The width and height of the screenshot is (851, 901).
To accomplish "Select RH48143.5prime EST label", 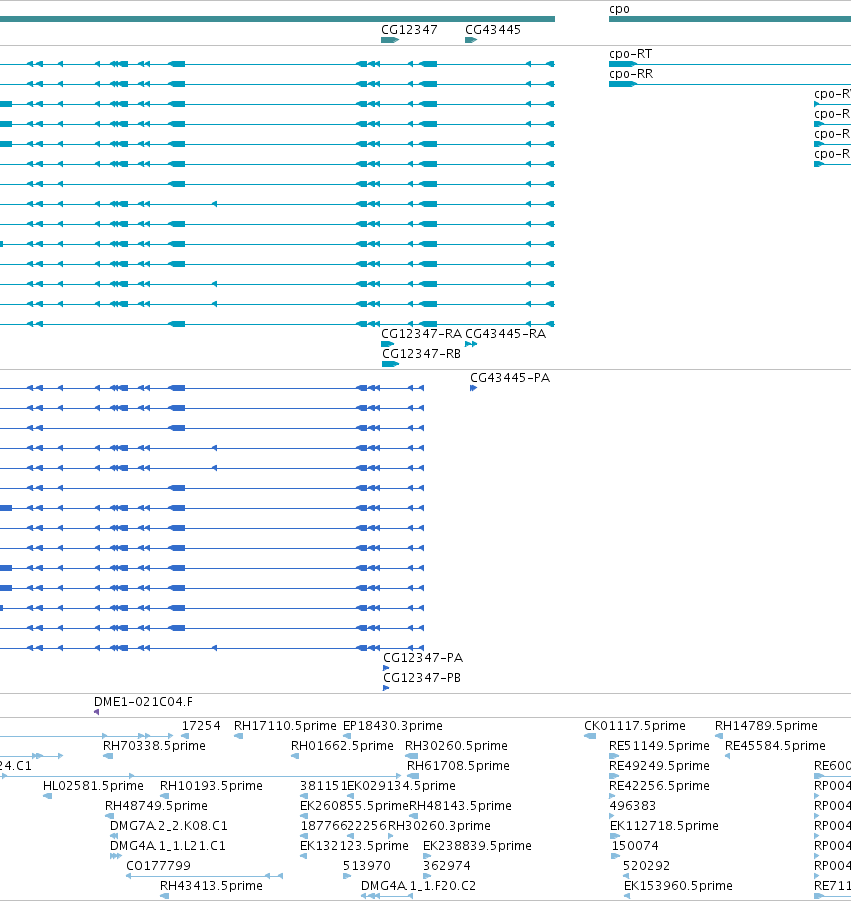I will [460, 806].
